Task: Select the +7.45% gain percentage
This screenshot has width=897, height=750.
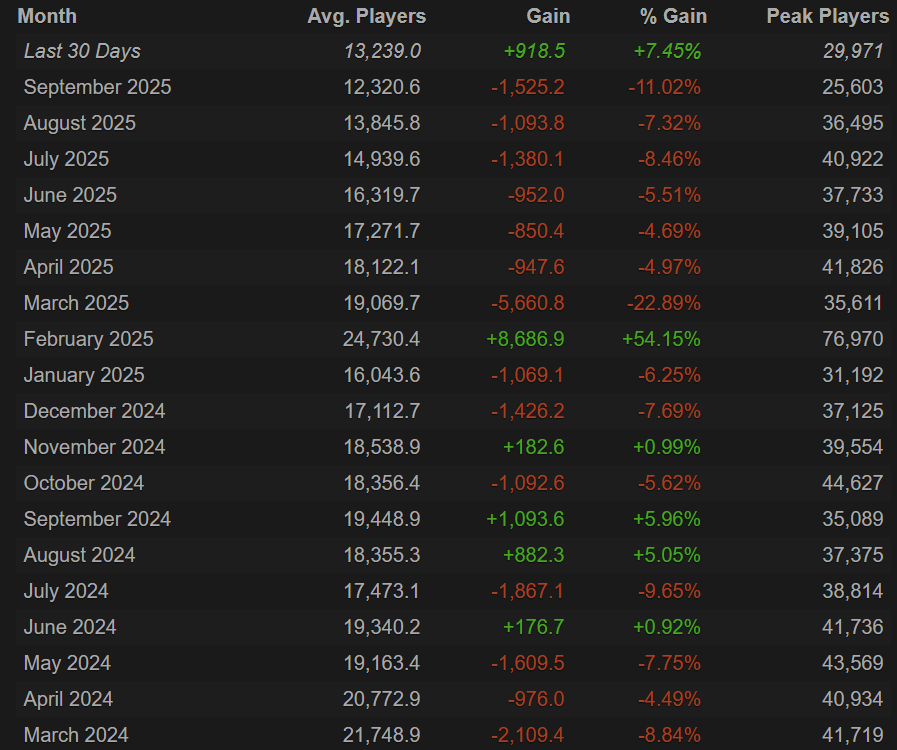Action: click(666, 51)
